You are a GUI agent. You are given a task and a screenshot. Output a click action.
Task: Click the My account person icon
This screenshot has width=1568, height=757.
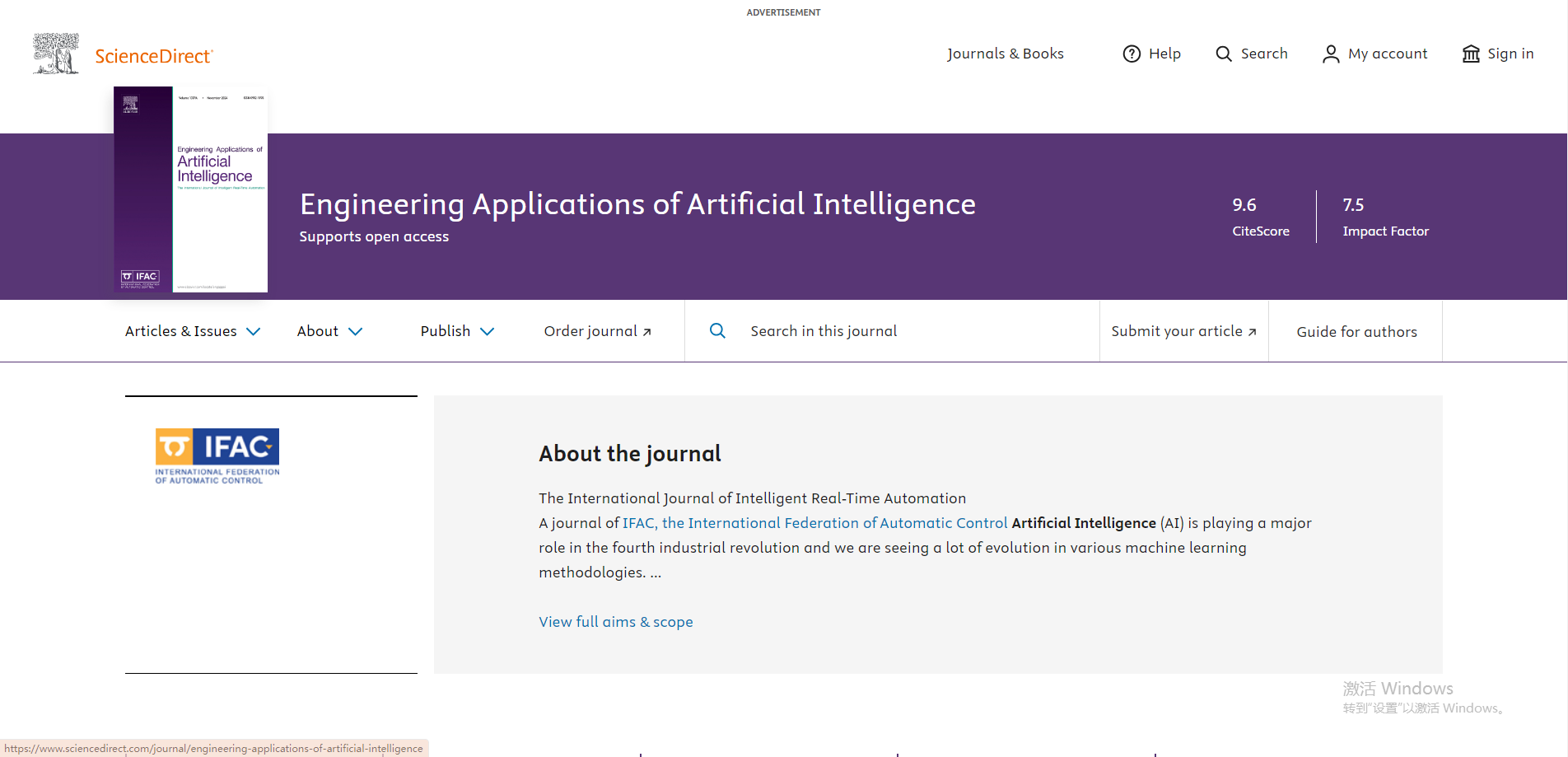point(1330,54)
